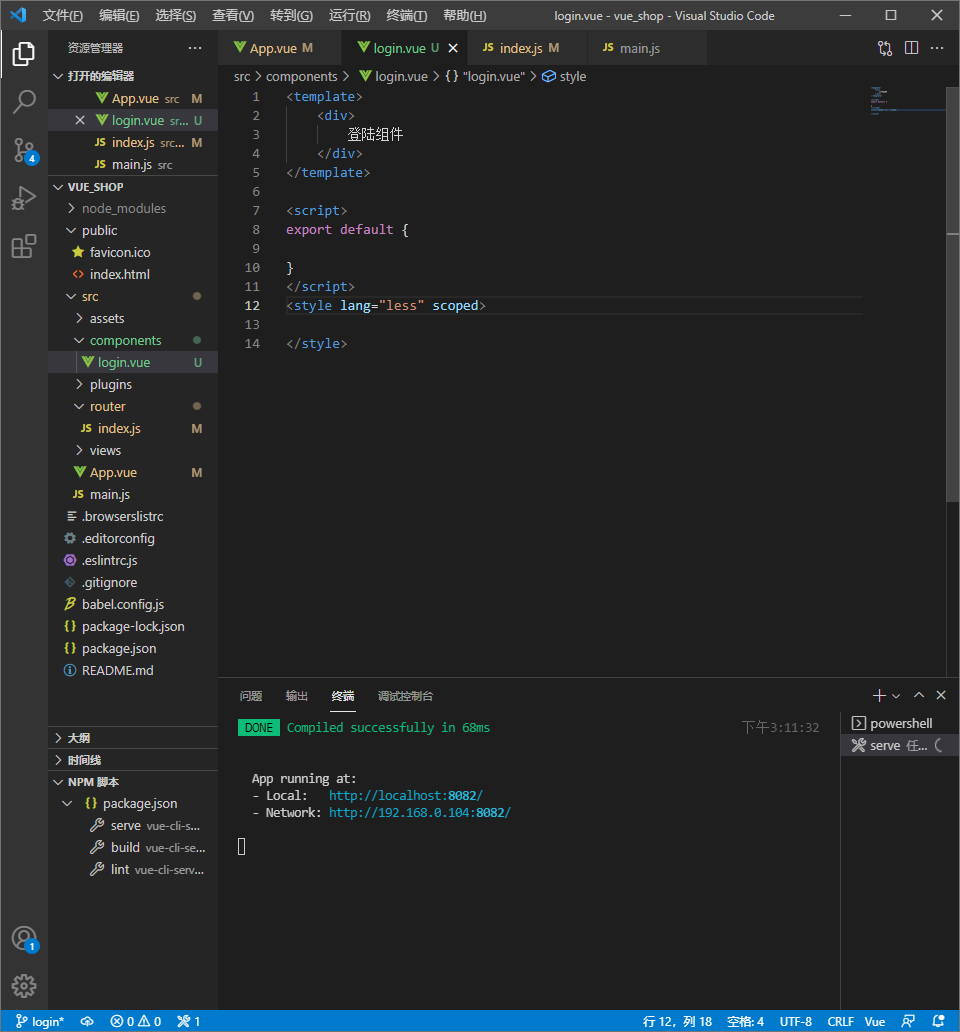
Task: Expand the plugins folder
Action: pyautogui.click(x=133, y=384)
